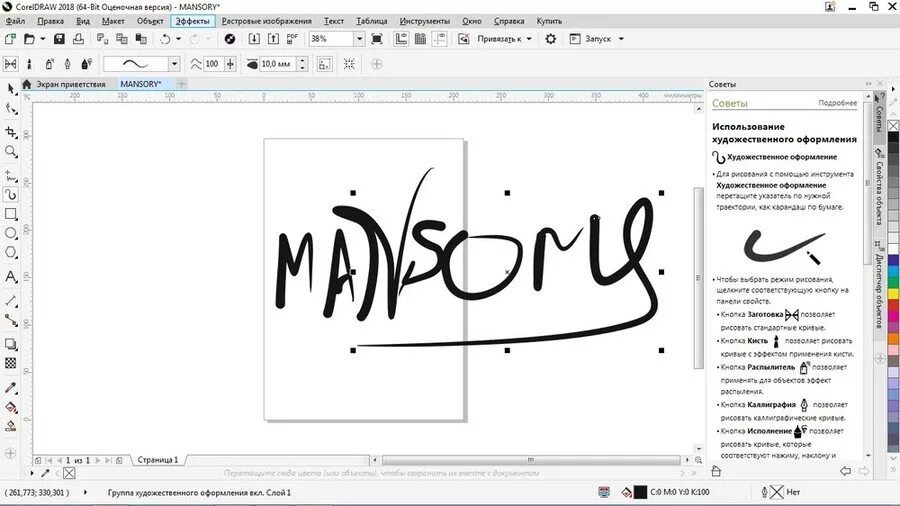Viewport: 900px width, 506px height.
Task: Enable Expression mode in property bar
Action: click(87, 64)
